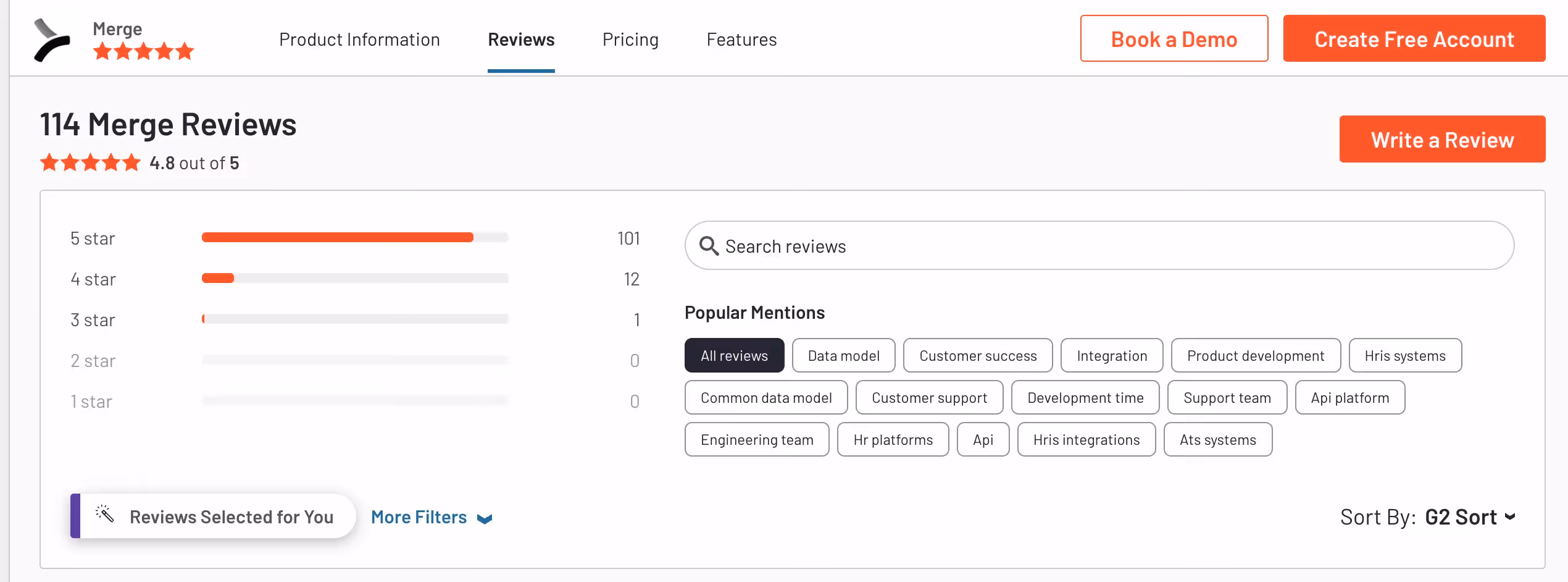Click the stars beside 4.8 out of 5
The image size is (1568, 582).
pos(90,162)
